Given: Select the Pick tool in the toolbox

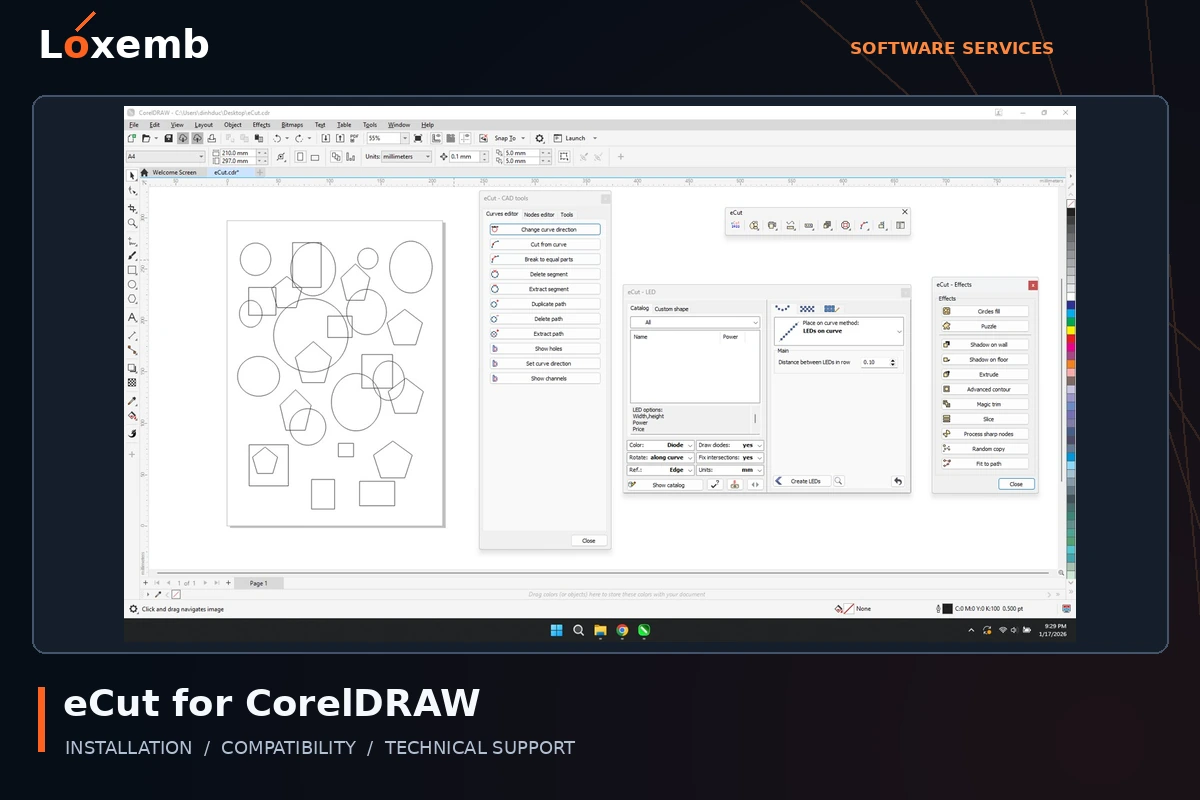Looking at the screenshot, I should click(x=131, y=176).
